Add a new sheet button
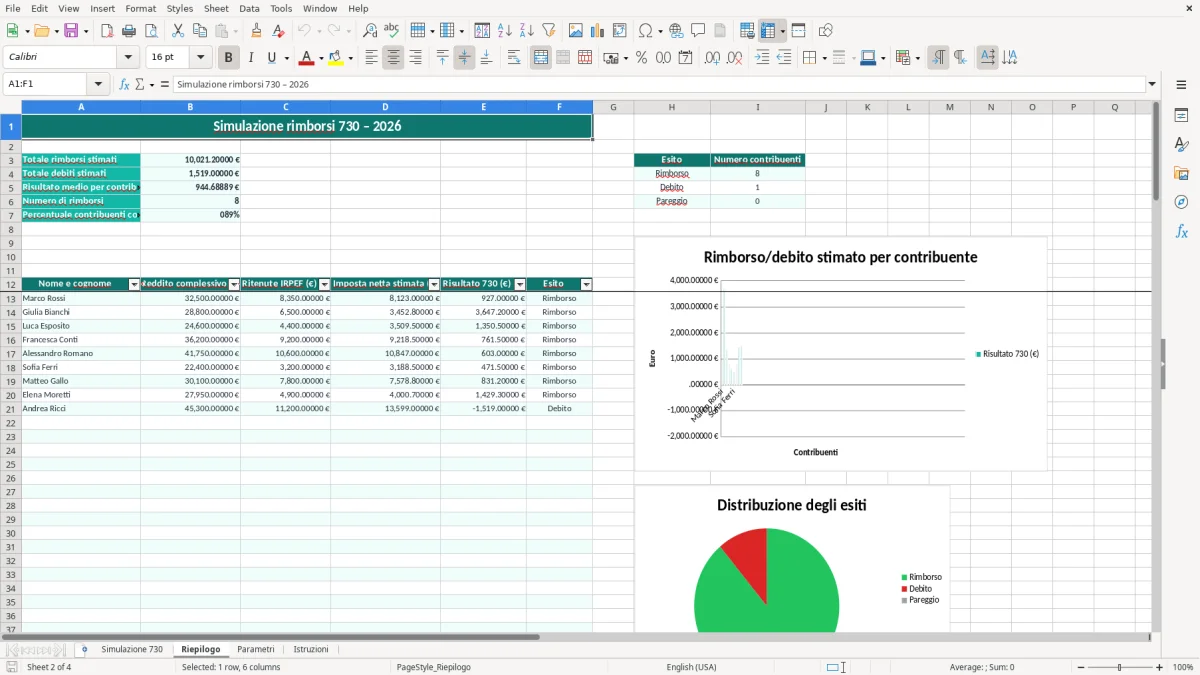This screenshot has width=1200, height=675. click(84, 649)
